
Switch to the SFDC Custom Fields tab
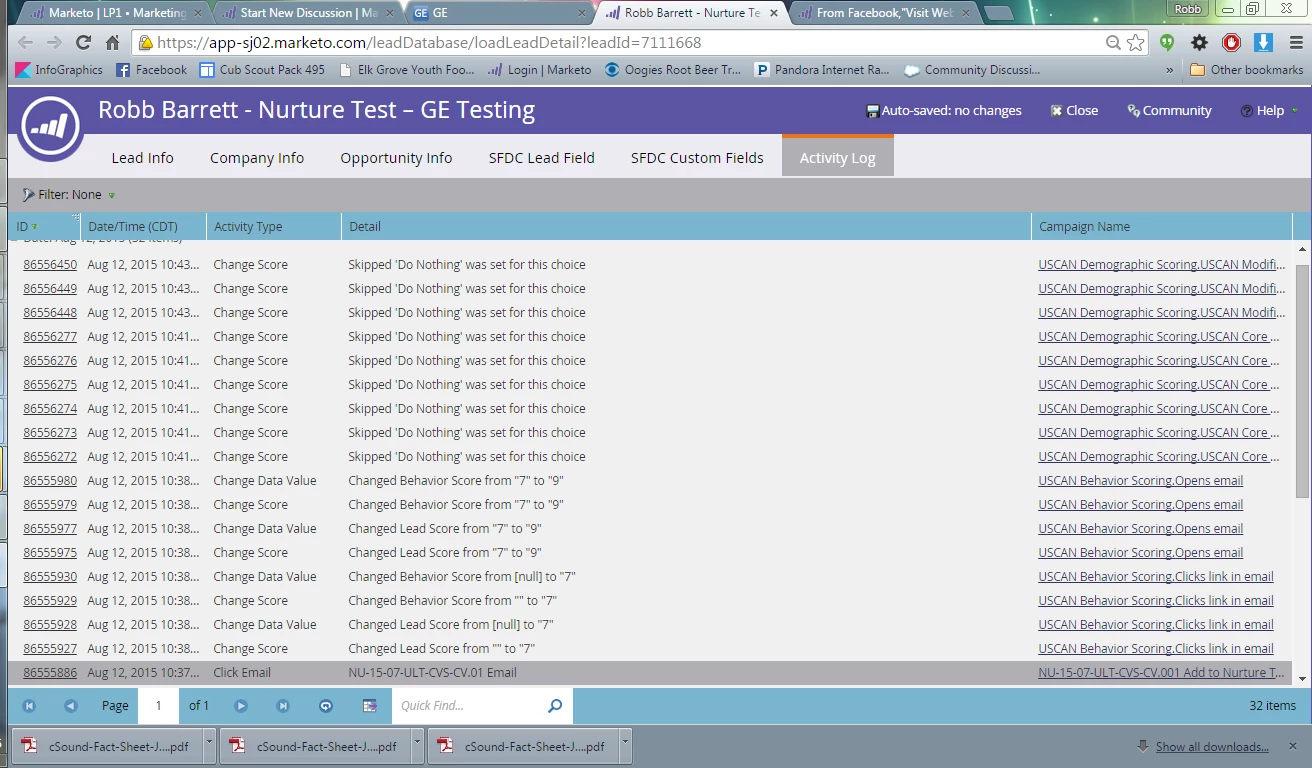(x=697, y=158)
